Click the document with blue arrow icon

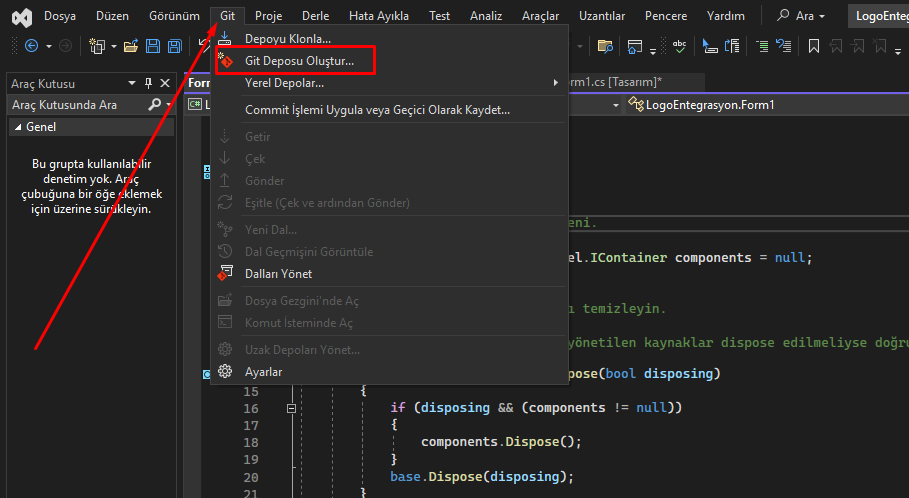[x=732, y=46]
